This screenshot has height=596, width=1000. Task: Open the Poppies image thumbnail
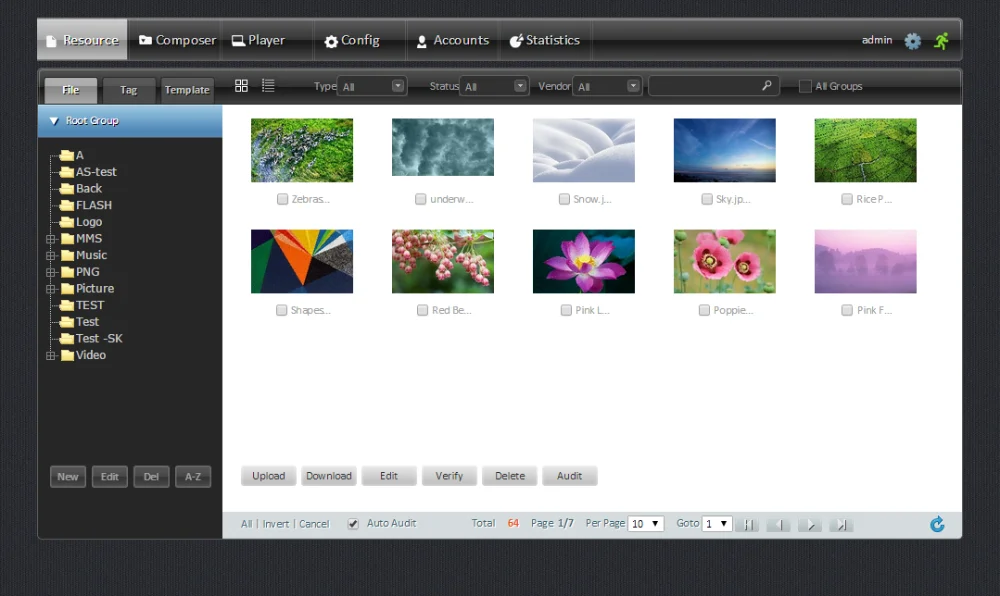(x=724, y=261)
